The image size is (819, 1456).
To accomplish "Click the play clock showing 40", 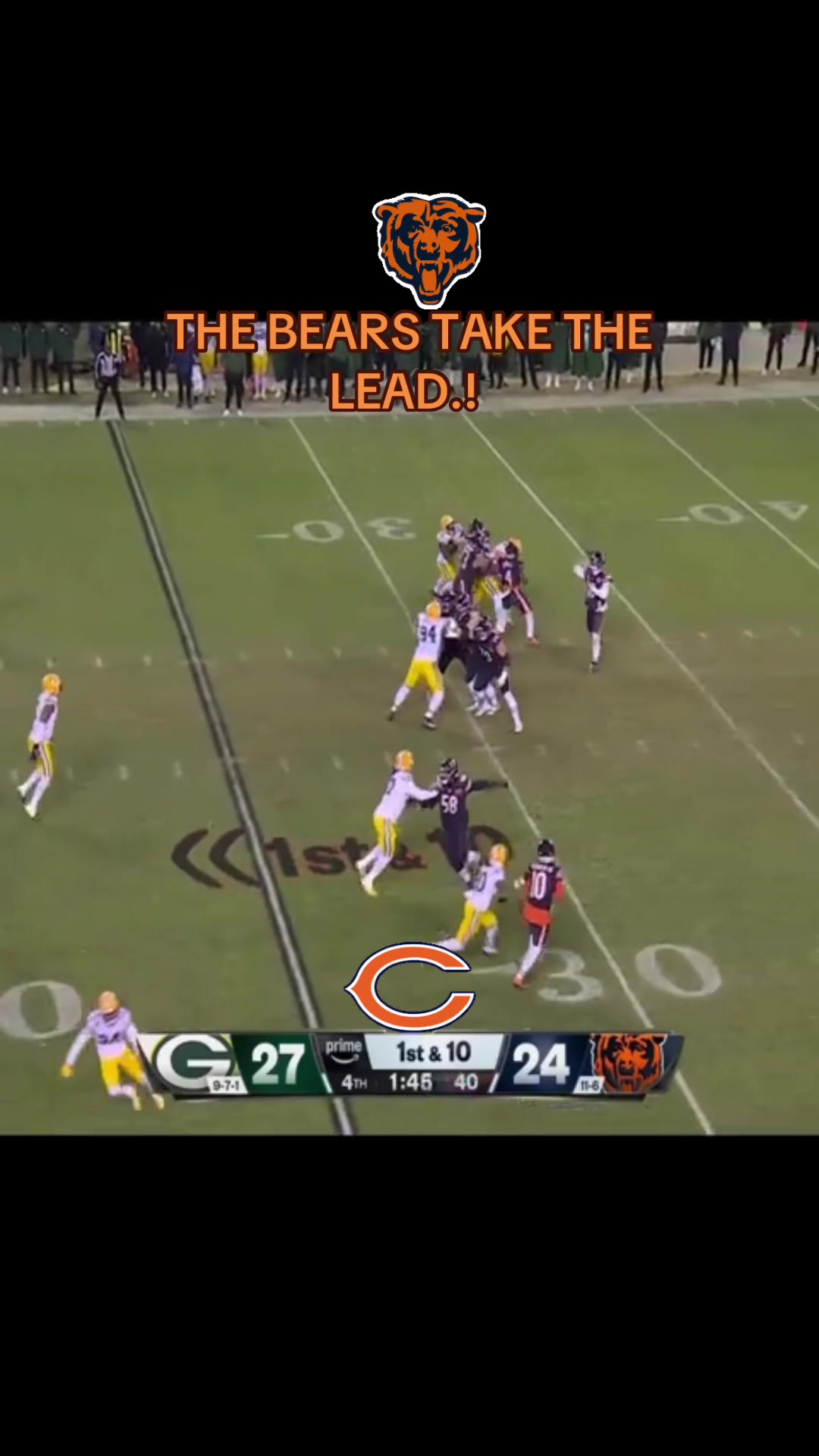I will click(x=466, y=1082).
